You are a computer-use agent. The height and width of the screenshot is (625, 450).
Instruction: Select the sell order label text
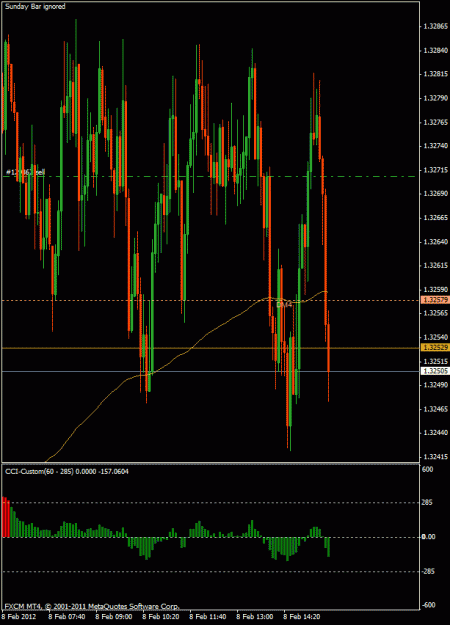point(26,172)
